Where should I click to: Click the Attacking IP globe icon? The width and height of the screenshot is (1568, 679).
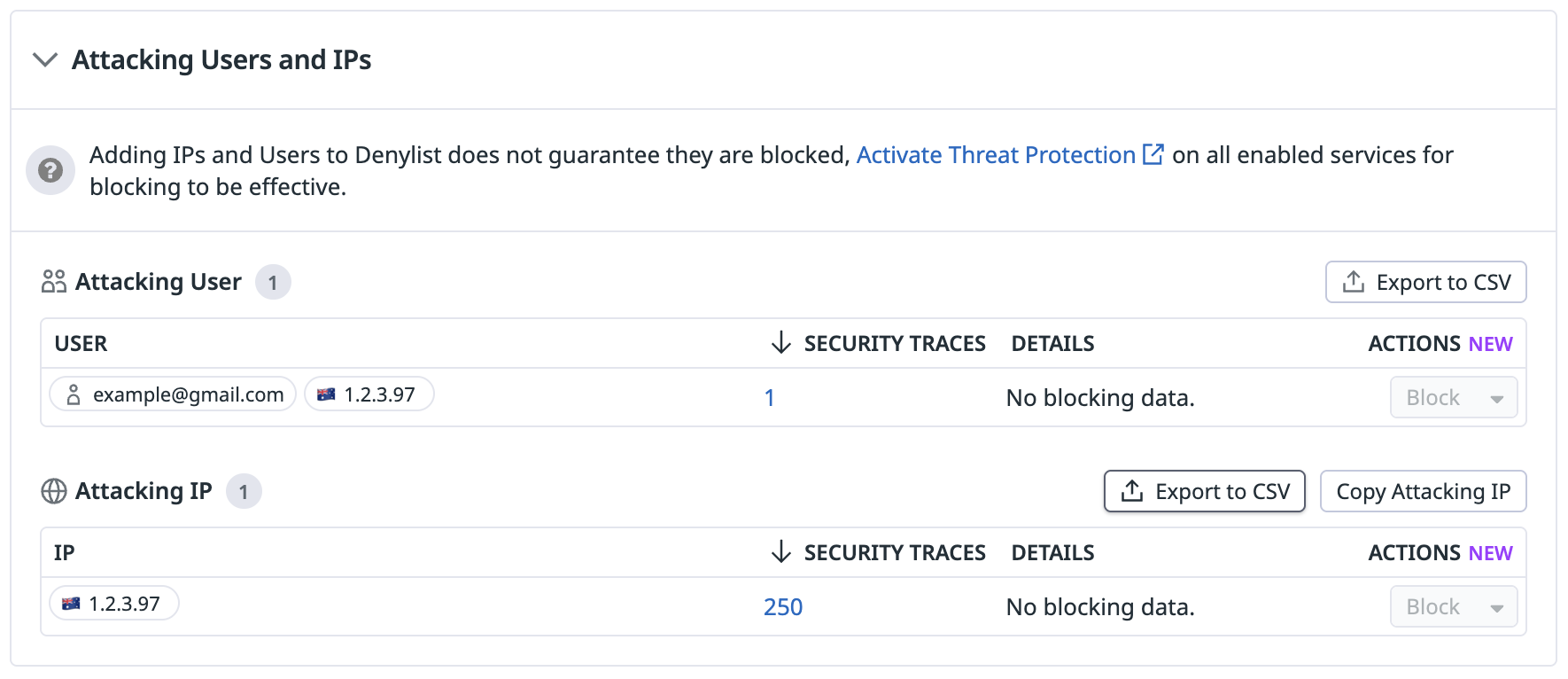(54, 491)
